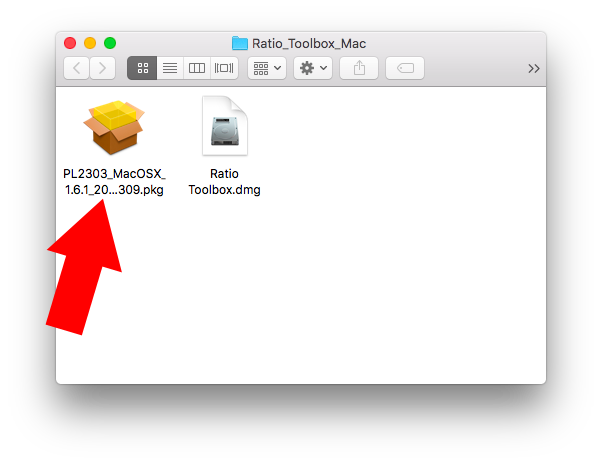Select the Ratio Toolbox.dmg disk image icon

tap(225, 126)
